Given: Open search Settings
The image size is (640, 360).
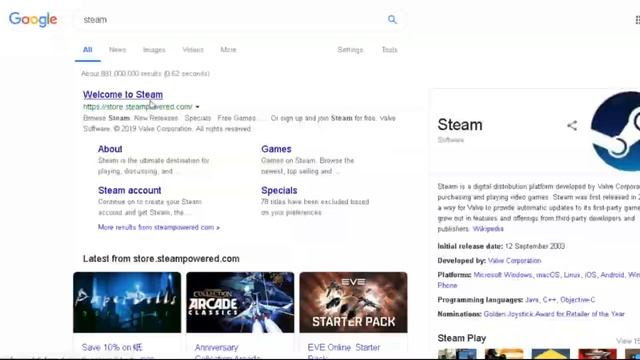Looking at the screenshot, I should coord(350,50).
